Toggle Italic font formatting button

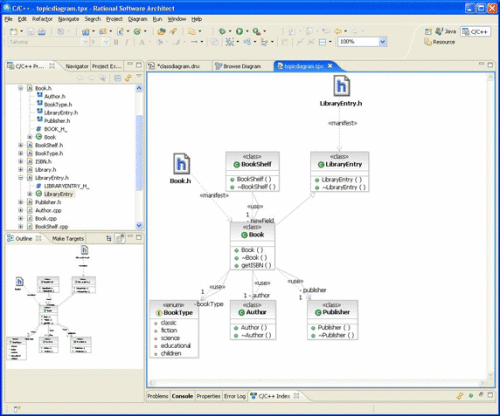pos(127,42)
